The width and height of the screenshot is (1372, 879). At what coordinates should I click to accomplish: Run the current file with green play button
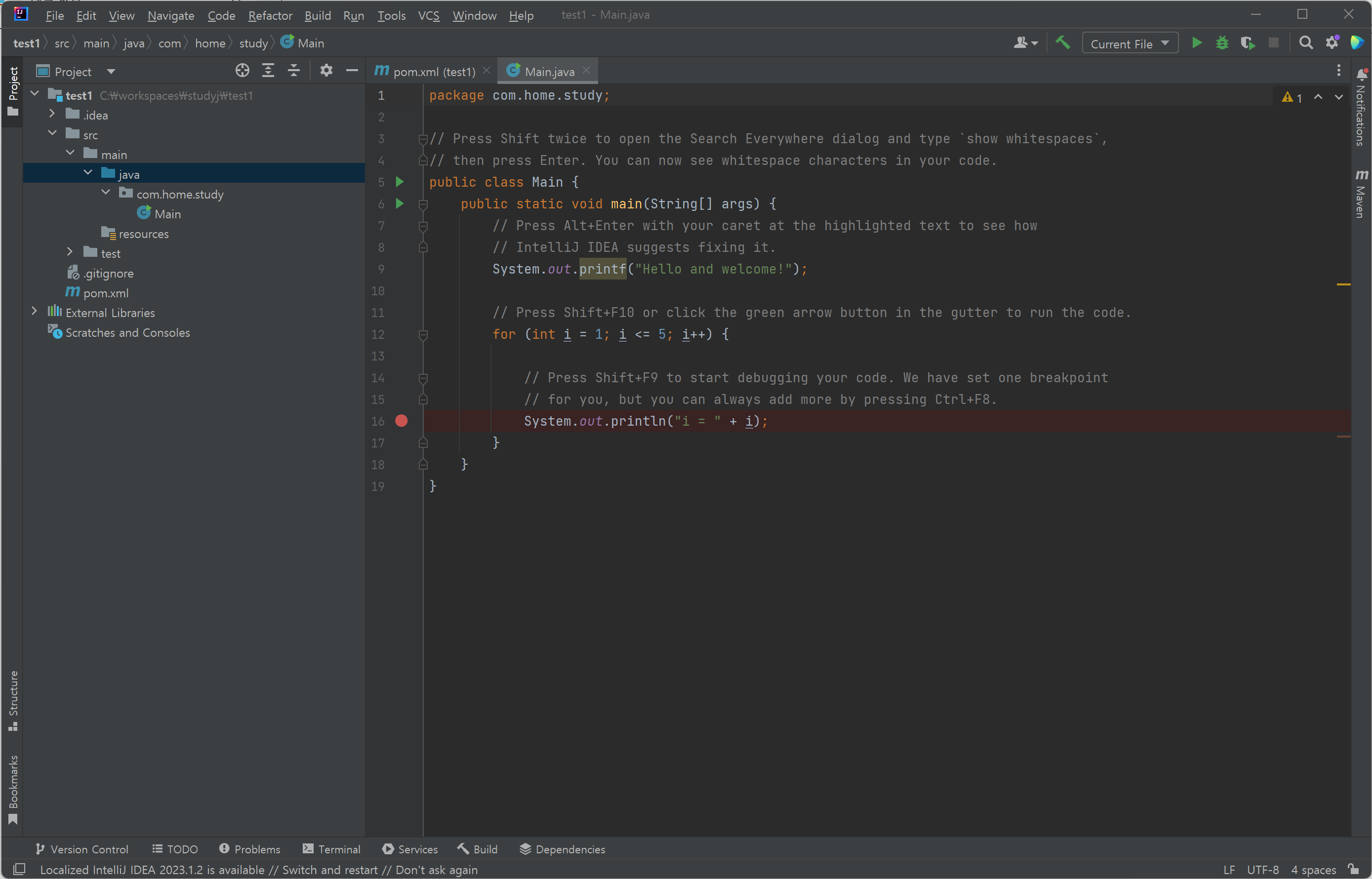tap(1197, 43)
